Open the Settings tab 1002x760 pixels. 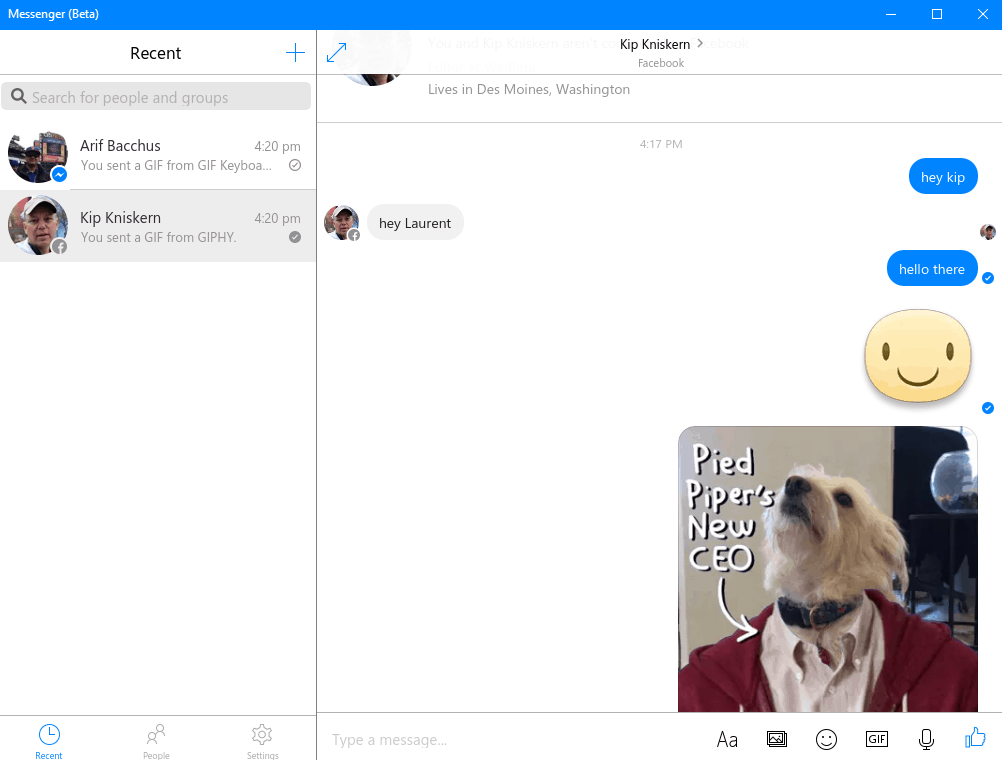[262, 740]
